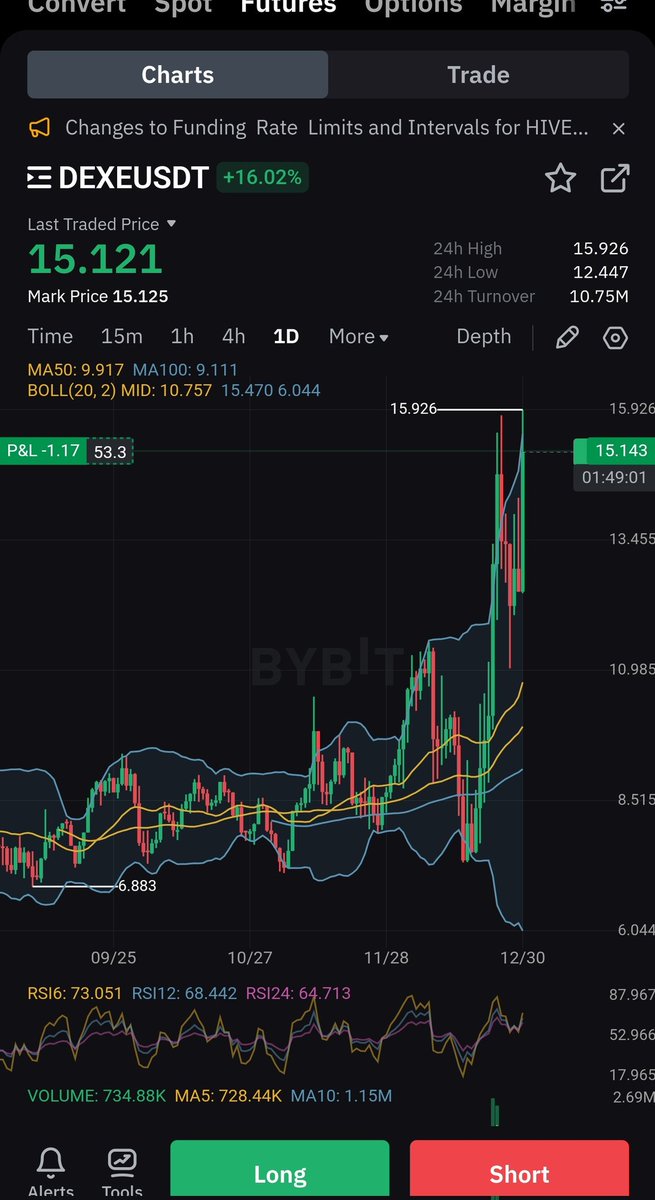Viewport: 655px width, 1200px height.
Task: Tap the 15.926 high price marker
Action: 413,409
